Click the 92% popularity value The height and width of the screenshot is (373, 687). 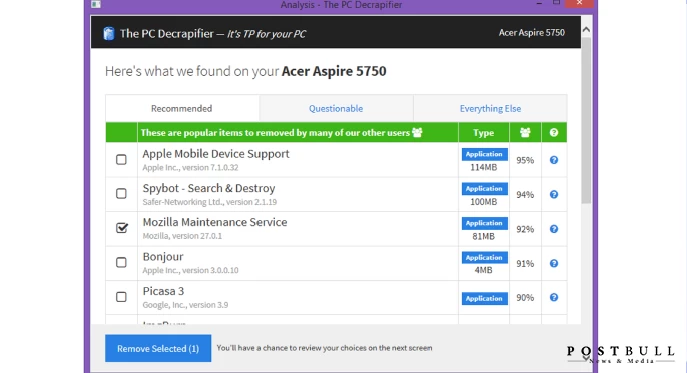tap(525, 229)
